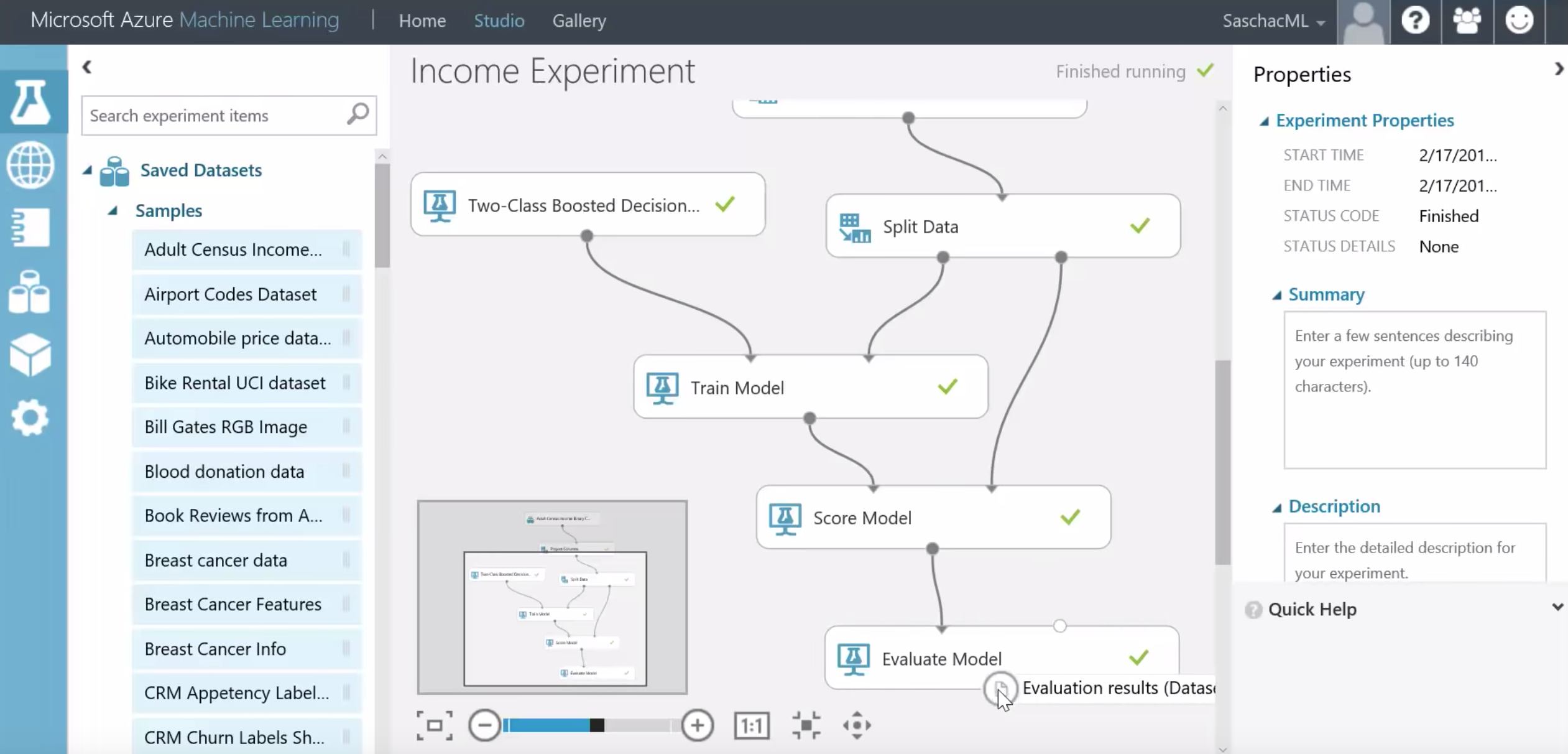Collapse the Summary section
This screenshot has width=1568, height=754.
(1277, 295)
